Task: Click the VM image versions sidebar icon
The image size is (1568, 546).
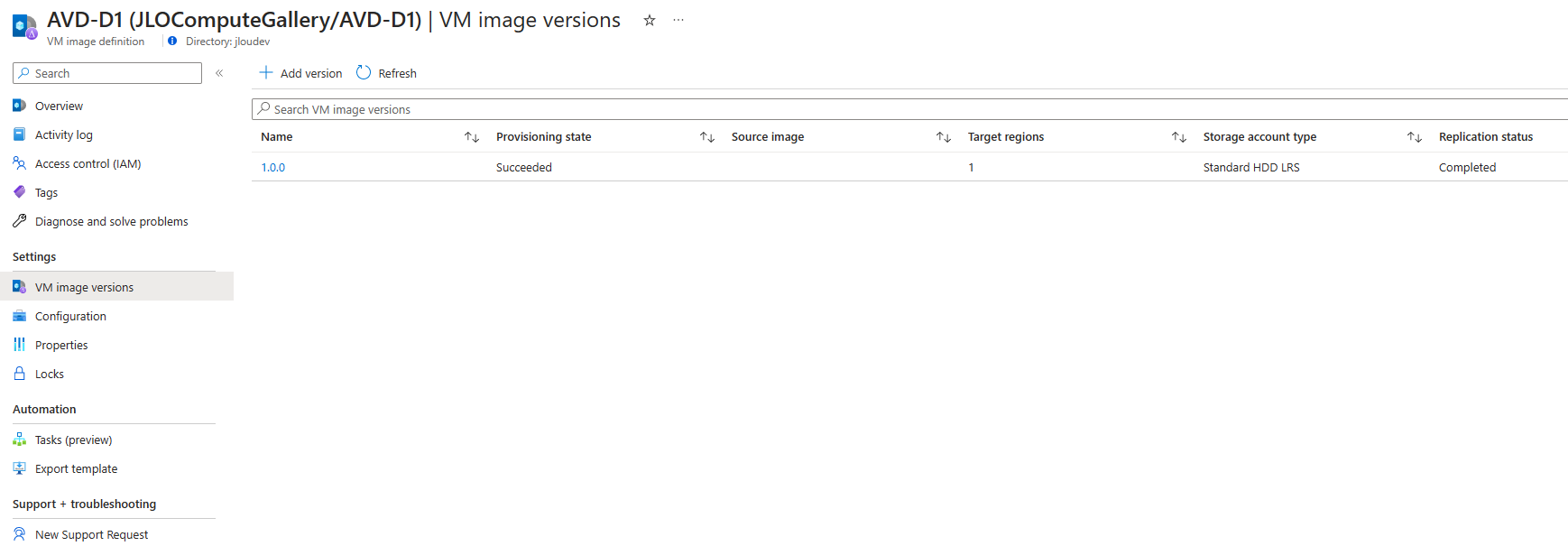Action: [x=19, y=287]
